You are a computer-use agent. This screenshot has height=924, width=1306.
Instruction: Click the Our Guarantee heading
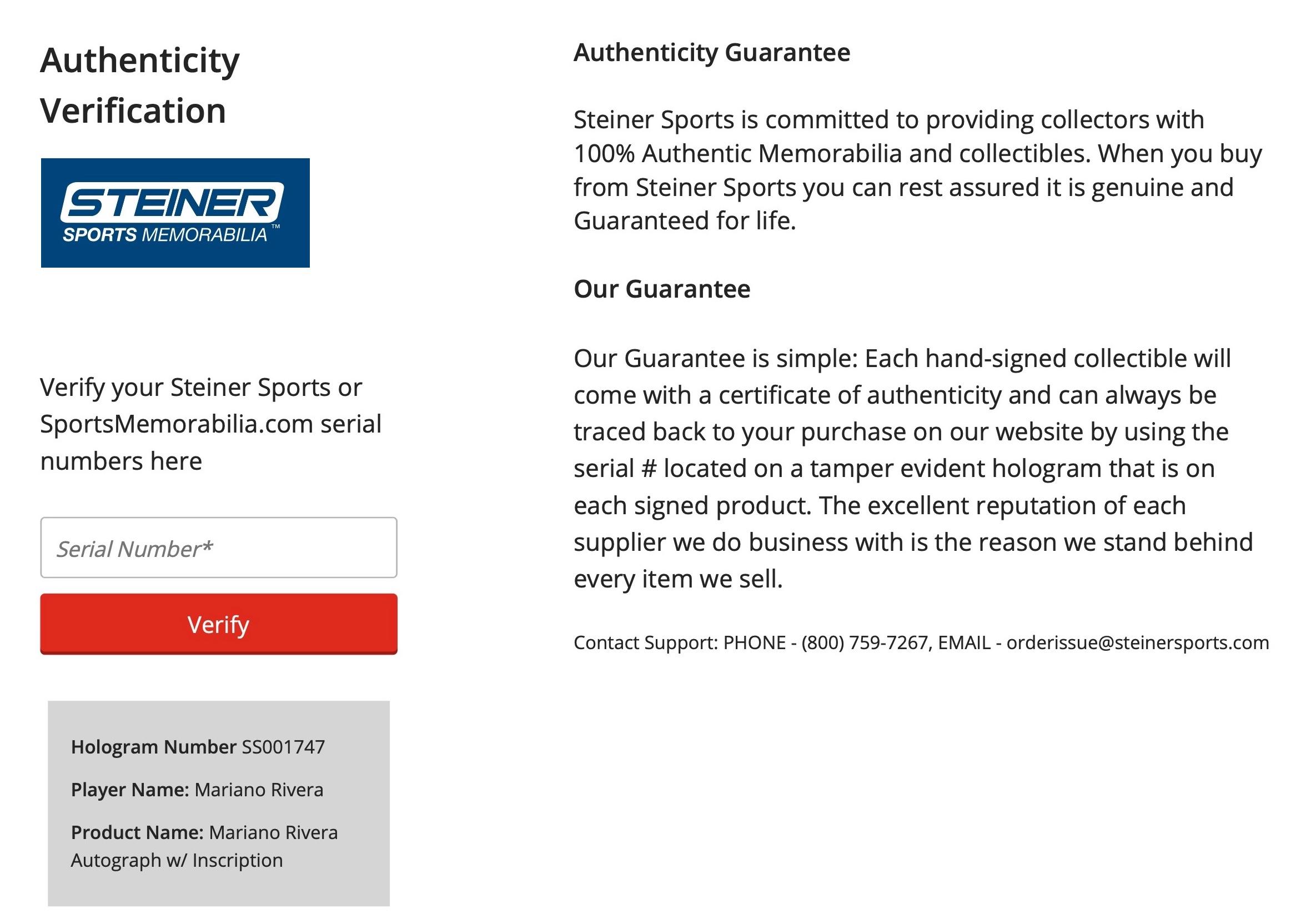coord(661,289)
